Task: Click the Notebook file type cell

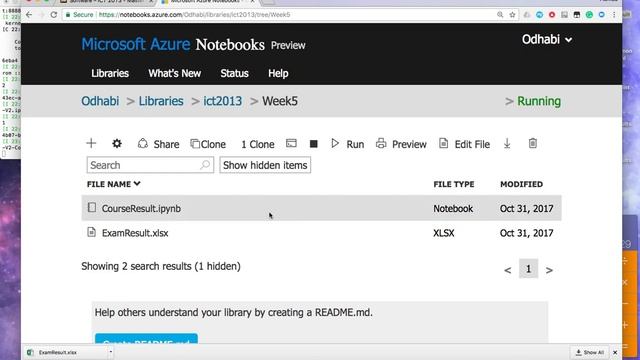Action: click(x=453, y=209)
